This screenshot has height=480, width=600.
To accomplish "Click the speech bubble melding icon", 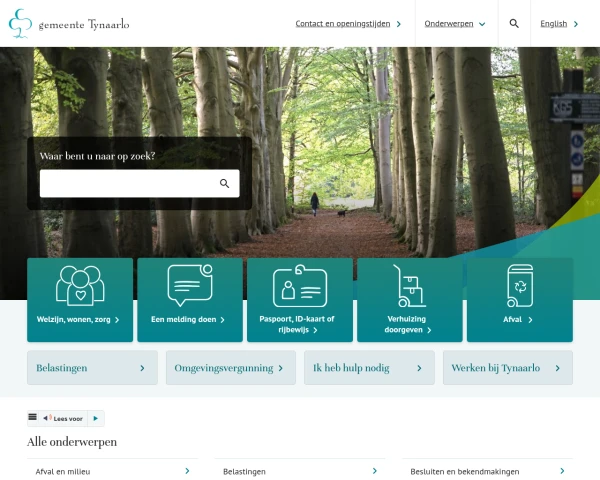I will click(190, 285).
